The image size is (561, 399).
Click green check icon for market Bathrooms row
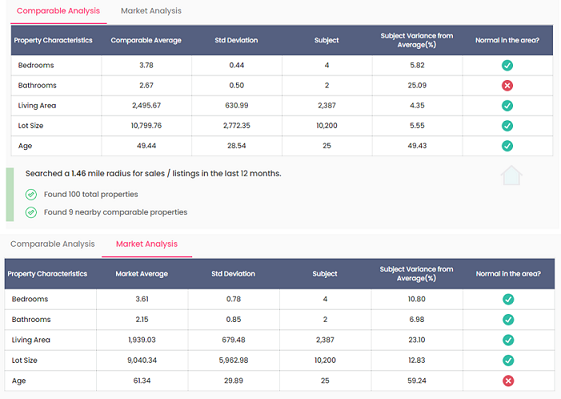pos(508,320)
